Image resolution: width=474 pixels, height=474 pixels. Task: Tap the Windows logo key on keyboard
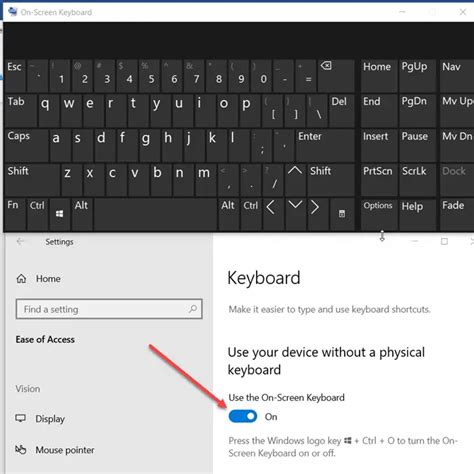click(60, 214)
